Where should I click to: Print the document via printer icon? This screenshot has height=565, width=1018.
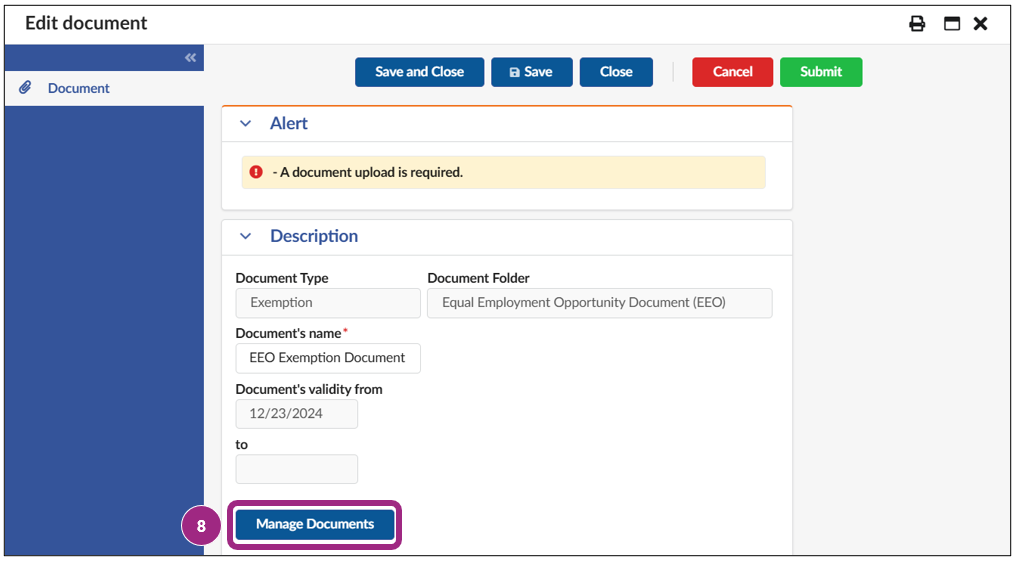click(x=917, y=24)
